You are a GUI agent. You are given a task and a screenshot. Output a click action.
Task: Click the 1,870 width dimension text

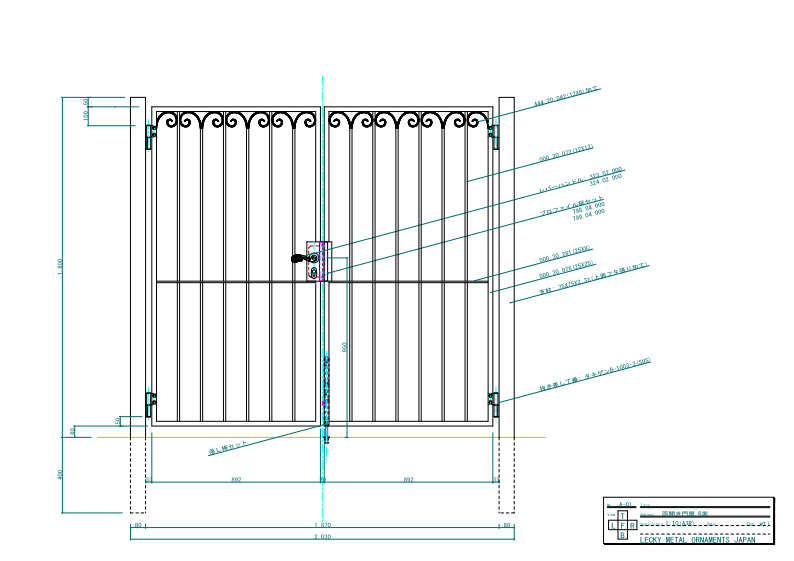coord(322,524)
